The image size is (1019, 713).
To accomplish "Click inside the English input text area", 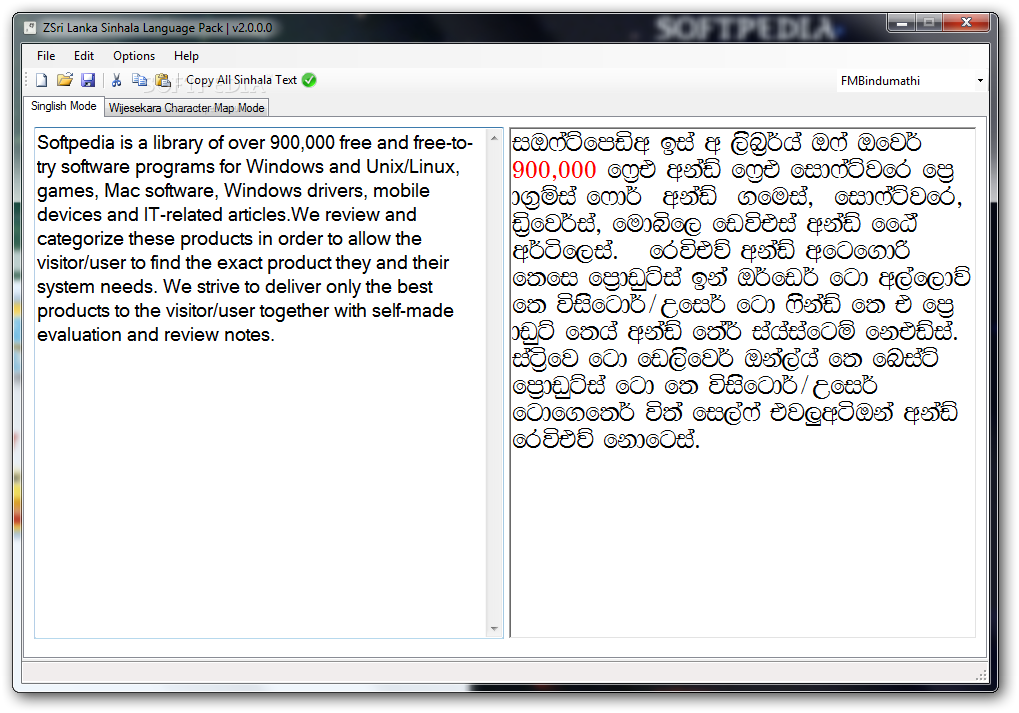I will click(x=261, y=383).
